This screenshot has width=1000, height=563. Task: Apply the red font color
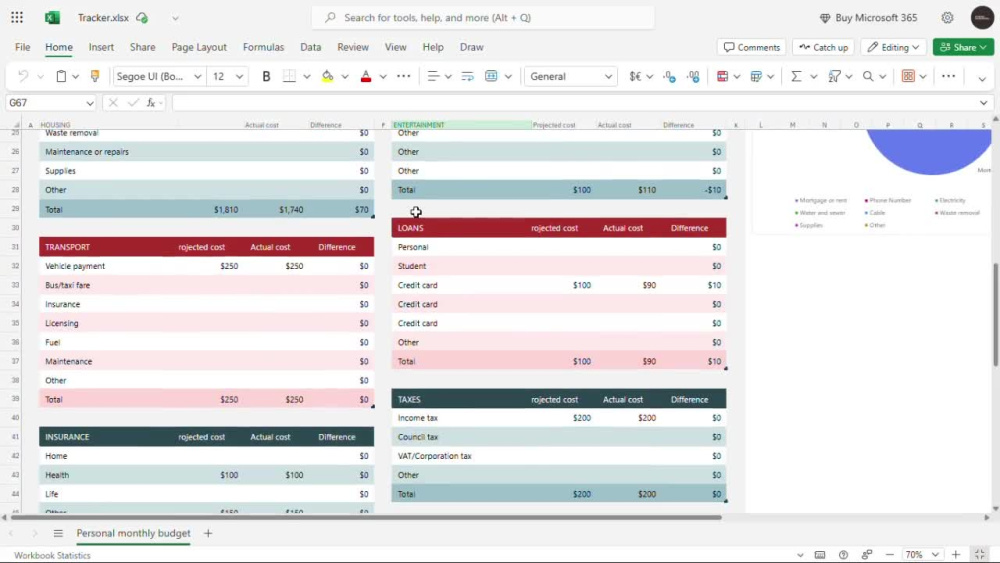click(x=365, y=77)
